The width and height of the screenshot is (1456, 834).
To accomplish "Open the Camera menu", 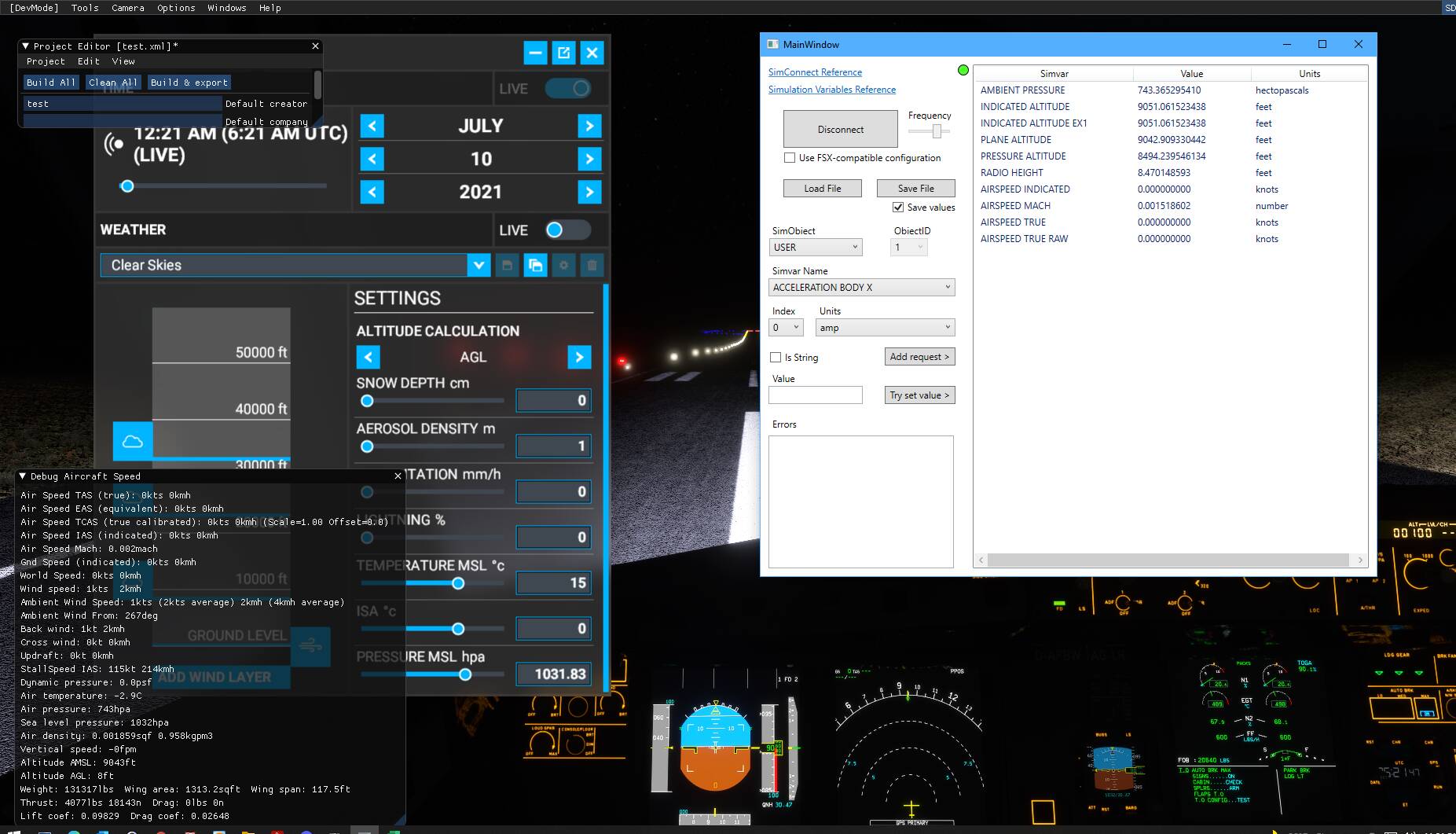I will coord(128,8).
